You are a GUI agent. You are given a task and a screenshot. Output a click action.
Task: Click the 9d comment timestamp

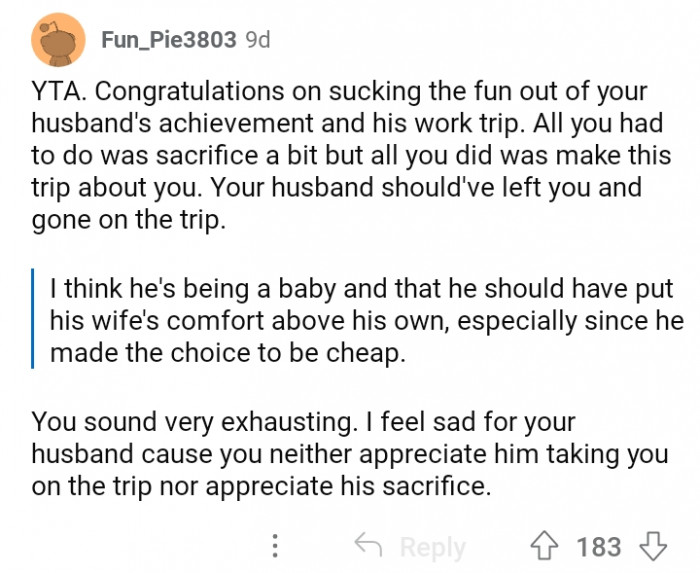click(258, 40)
